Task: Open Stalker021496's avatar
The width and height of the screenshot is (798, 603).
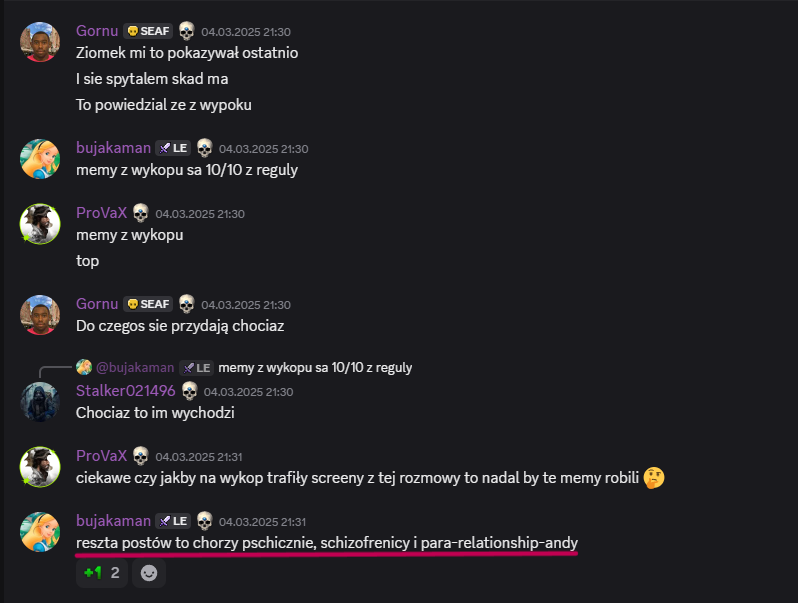Action: tap(40, 401)
